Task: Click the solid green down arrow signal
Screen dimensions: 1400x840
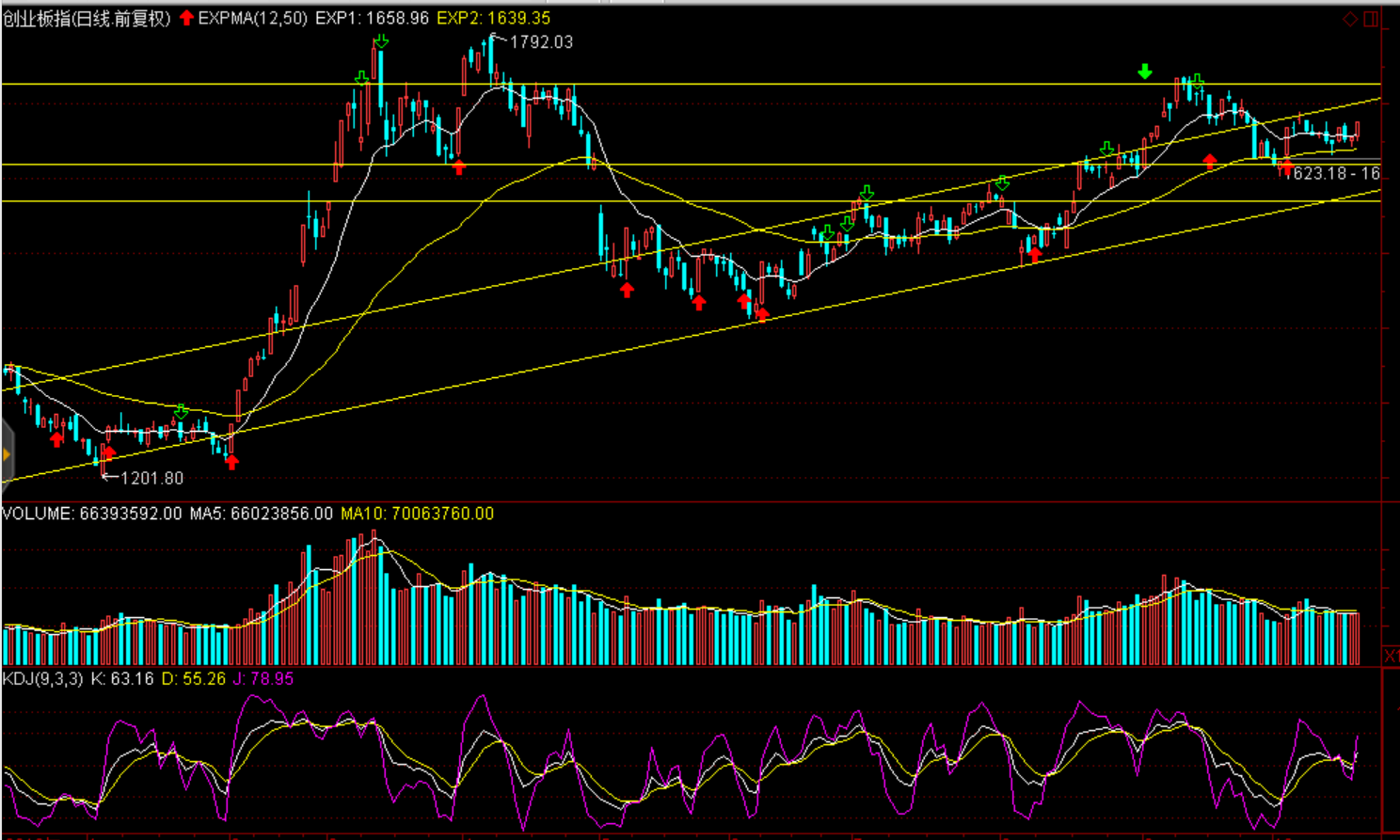Action: (1144, 71)
